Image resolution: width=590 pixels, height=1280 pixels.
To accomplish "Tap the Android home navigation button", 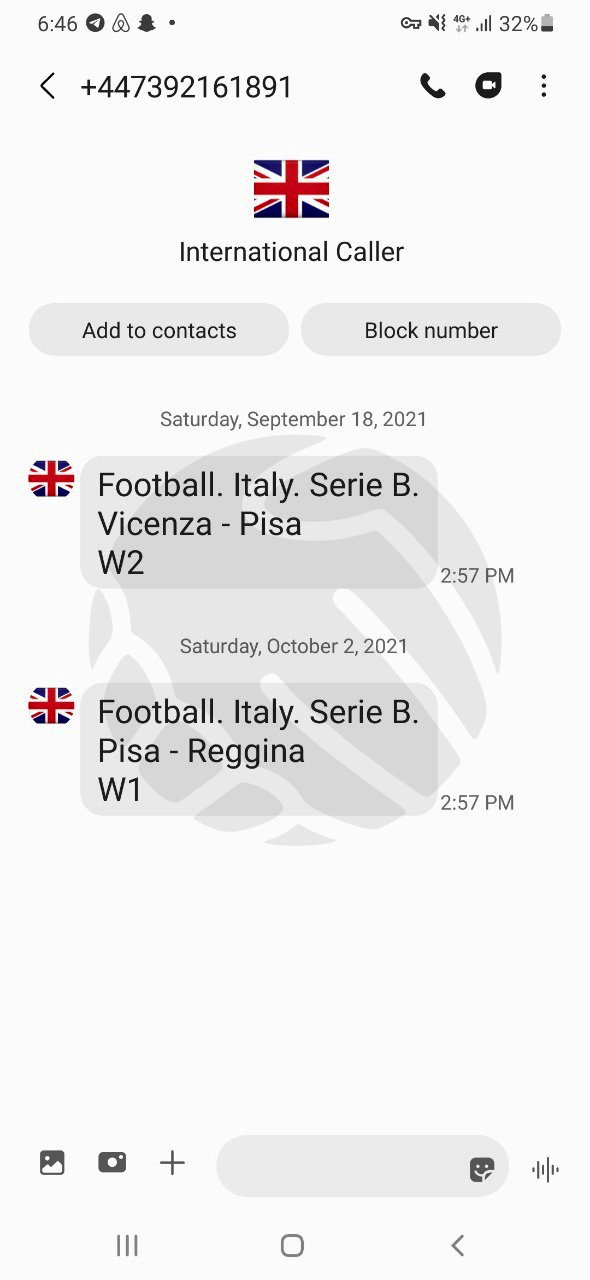I will point(292,1245).
